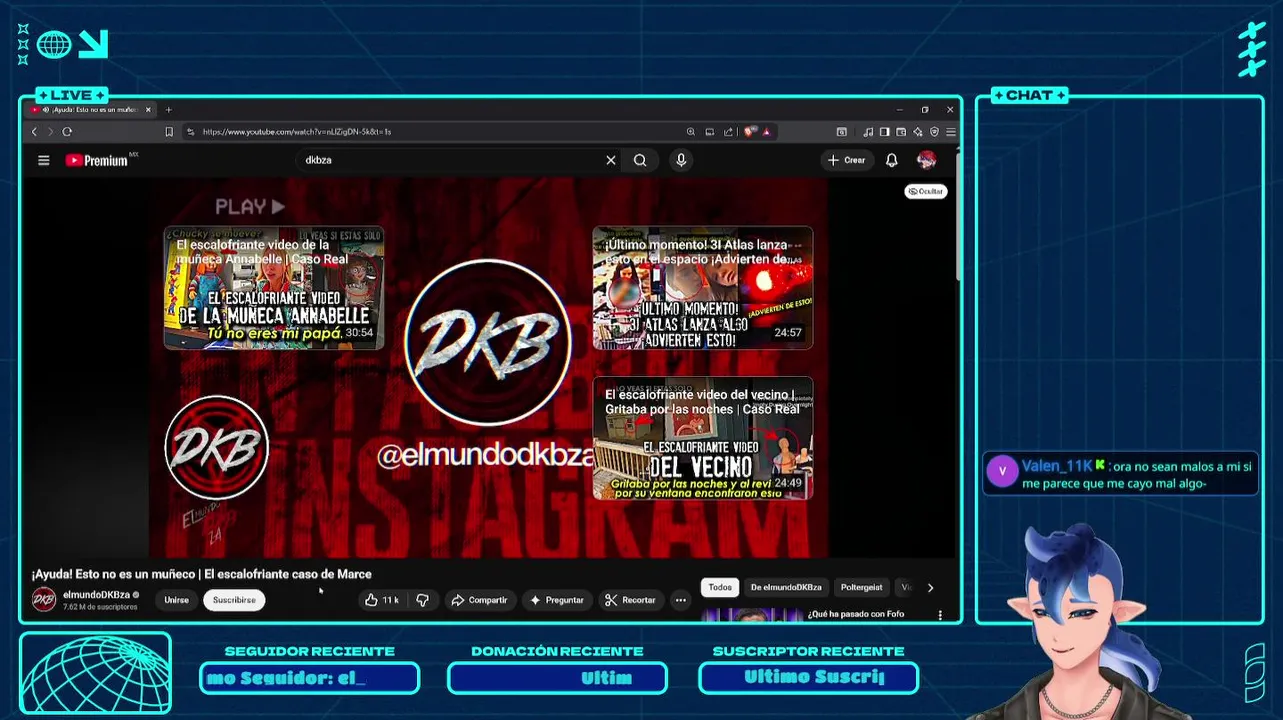Open site settings icon left of the URL

pos(191,132)
